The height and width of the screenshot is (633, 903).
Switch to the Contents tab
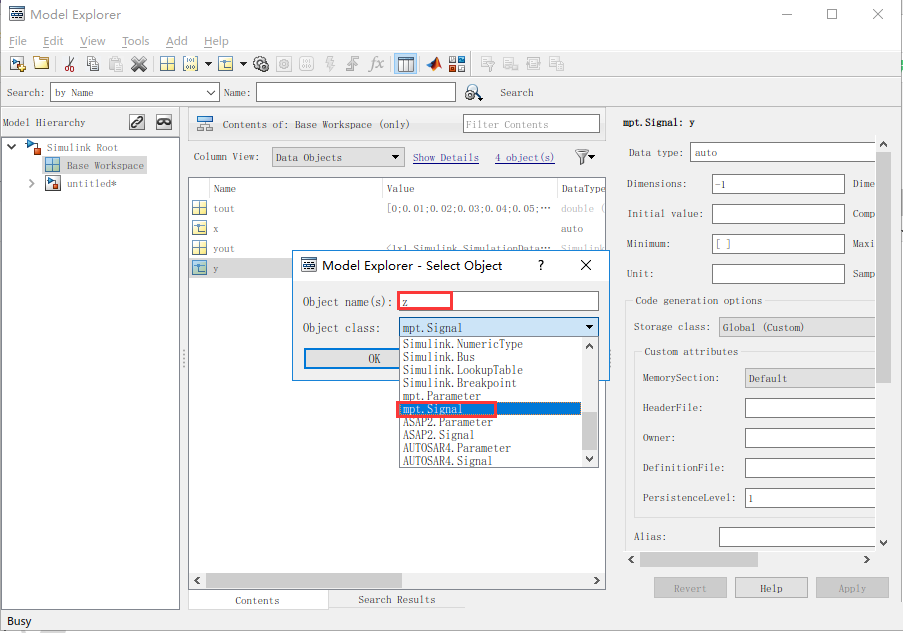click(x=257, y=600)
